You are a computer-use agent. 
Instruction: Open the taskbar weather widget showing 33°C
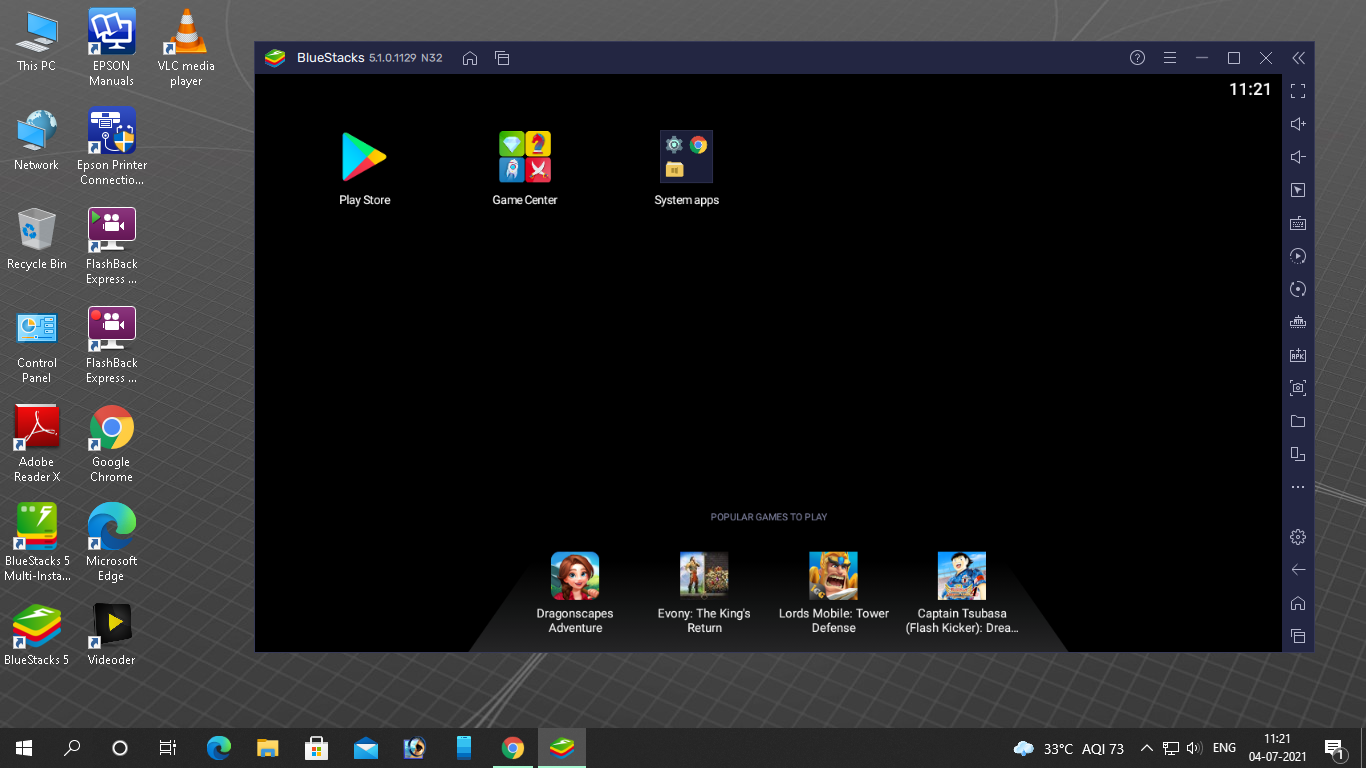[1069, 748]
